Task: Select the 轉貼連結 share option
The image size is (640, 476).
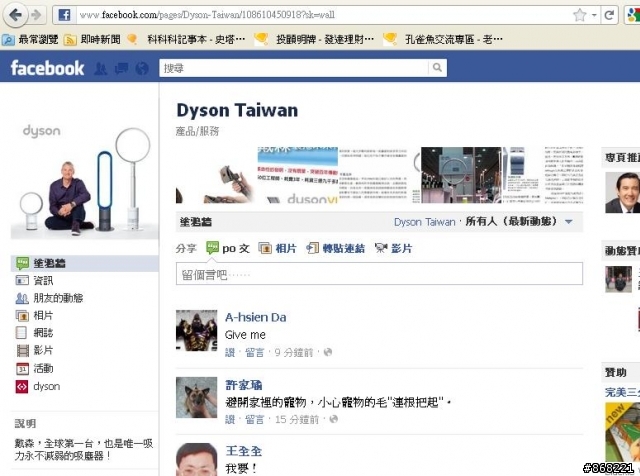Action: click(x=336, y=248)
